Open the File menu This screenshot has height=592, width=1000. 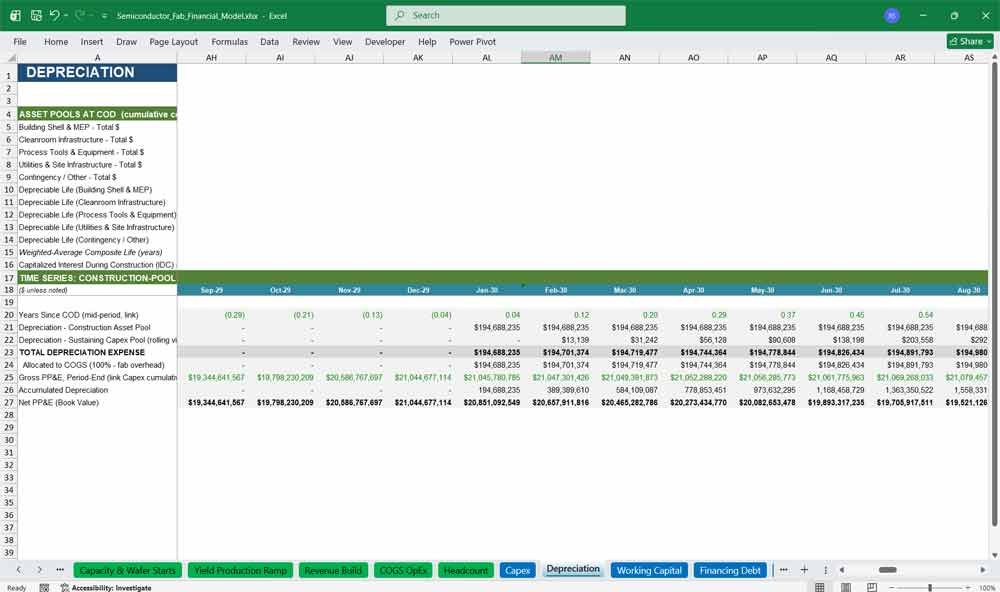pos(20,41)
